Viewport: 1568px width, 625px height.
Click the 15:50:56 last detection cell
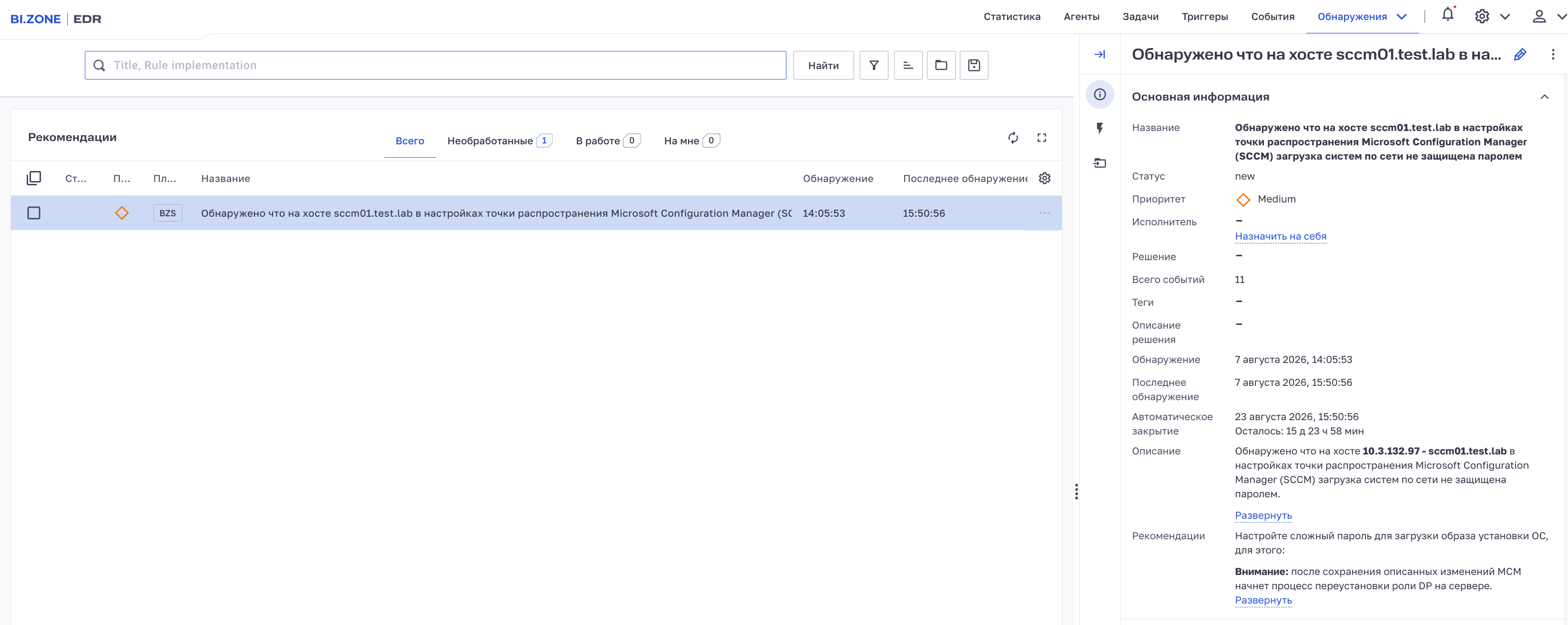[x=923, y=213]
